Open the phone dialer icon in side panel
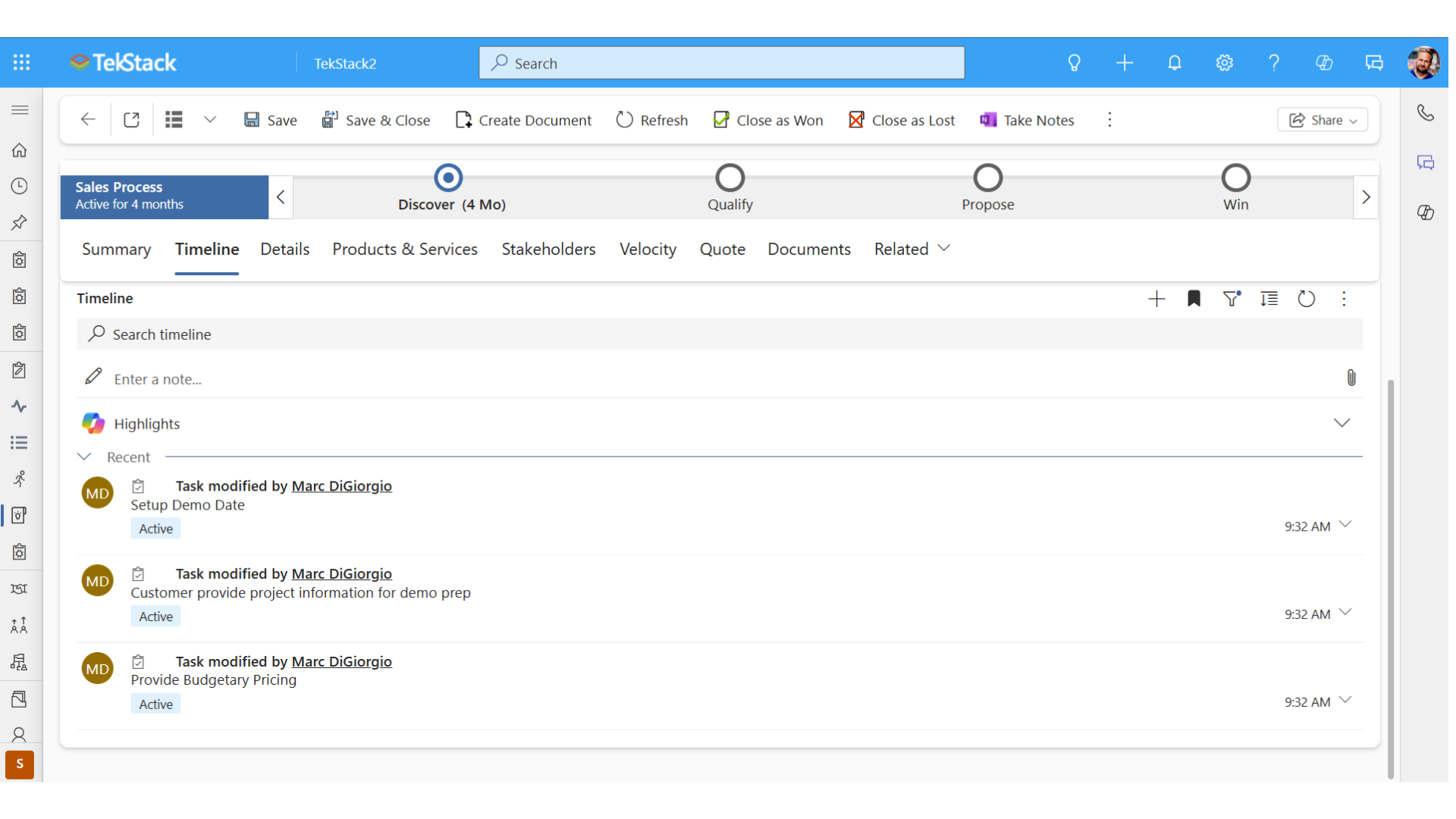Viewport: 1456px width, 819px height. [1426, 113]
